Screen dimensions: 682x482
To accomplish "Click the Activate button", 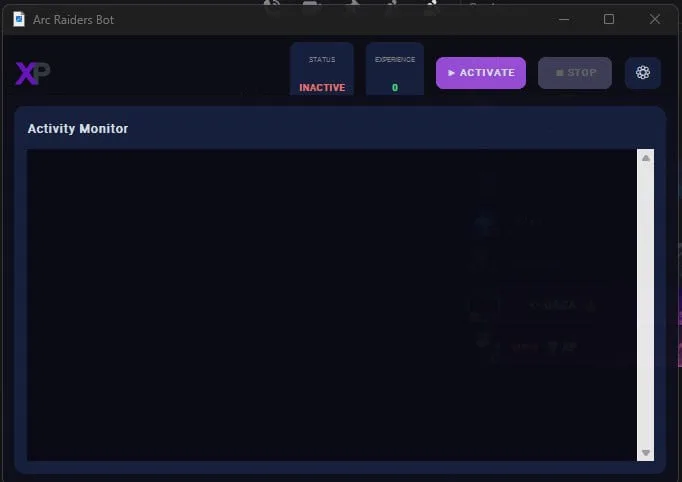I will 481,73.
